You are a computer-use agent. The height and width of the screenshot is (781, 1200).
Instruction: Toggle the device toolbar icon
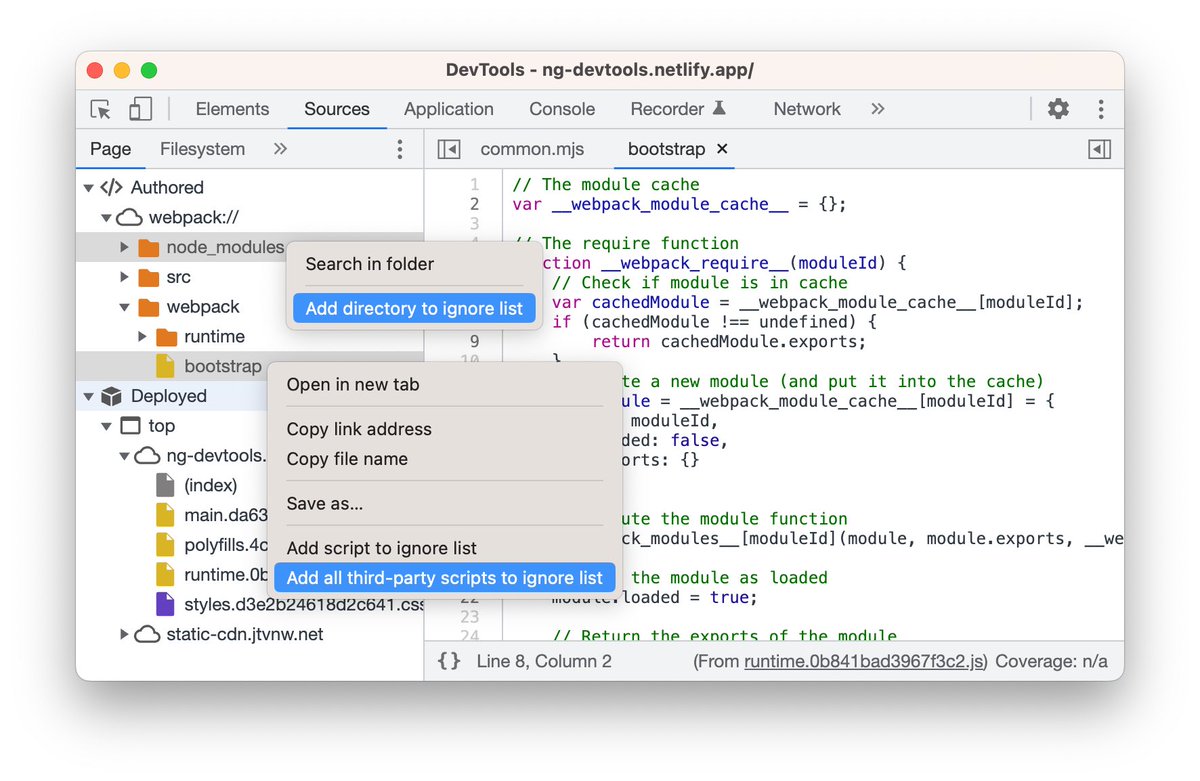pyautogui.click(x=141, y=109)
